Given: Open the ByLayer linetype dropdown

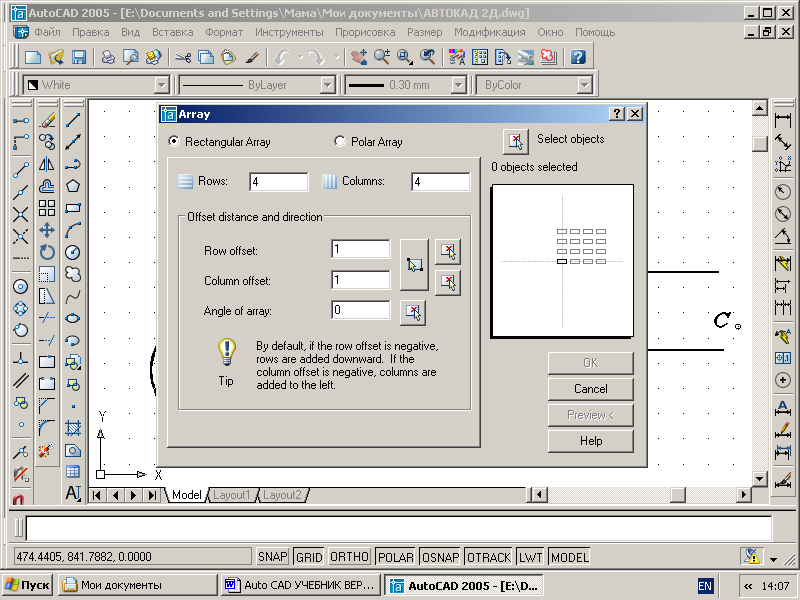Looking at the screenshot, I should click(328, 85).
